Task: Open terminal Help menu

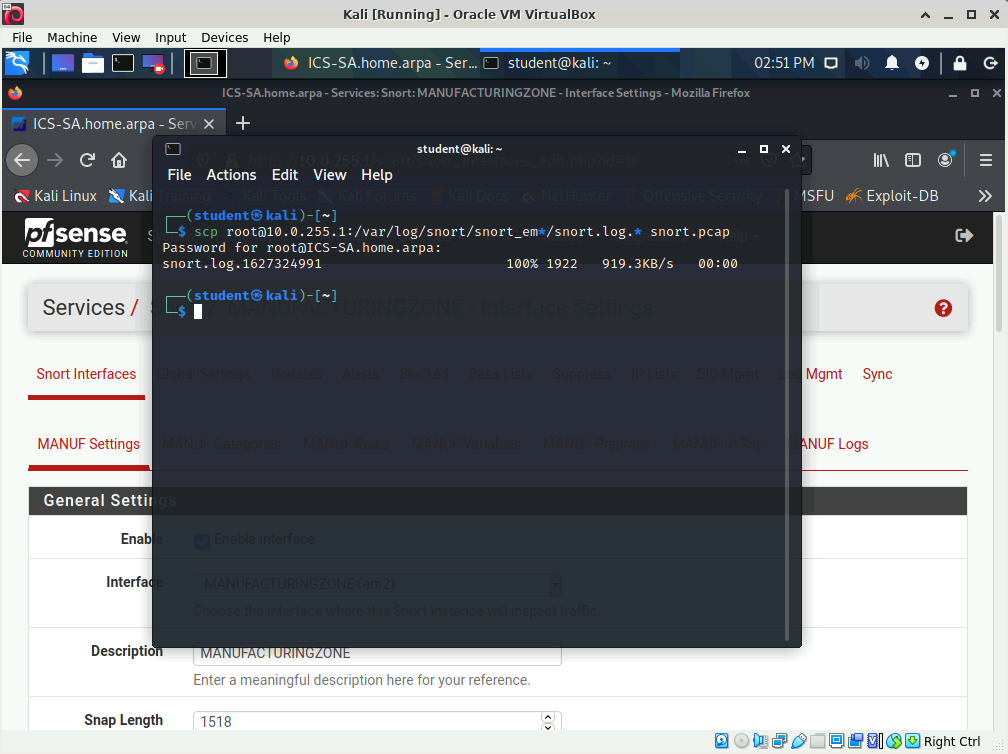Action: [377, 175]
